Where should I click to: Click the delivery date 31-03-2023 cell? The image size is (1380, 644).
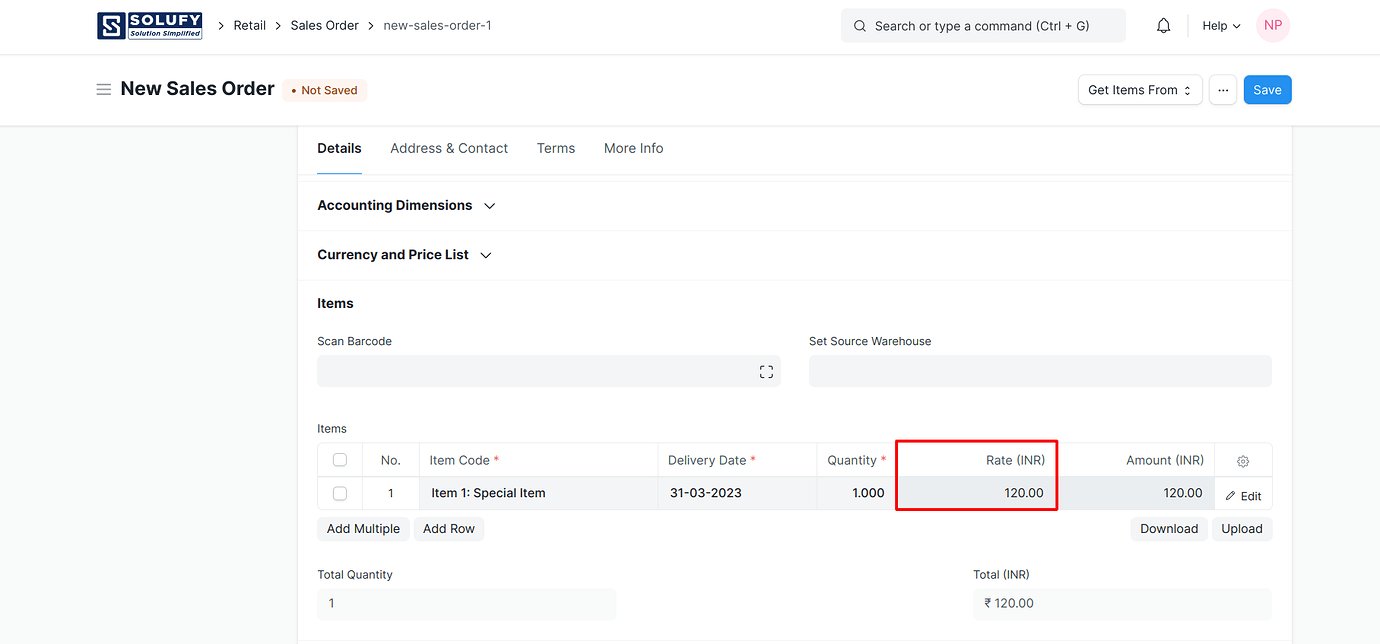coord(738,493)
